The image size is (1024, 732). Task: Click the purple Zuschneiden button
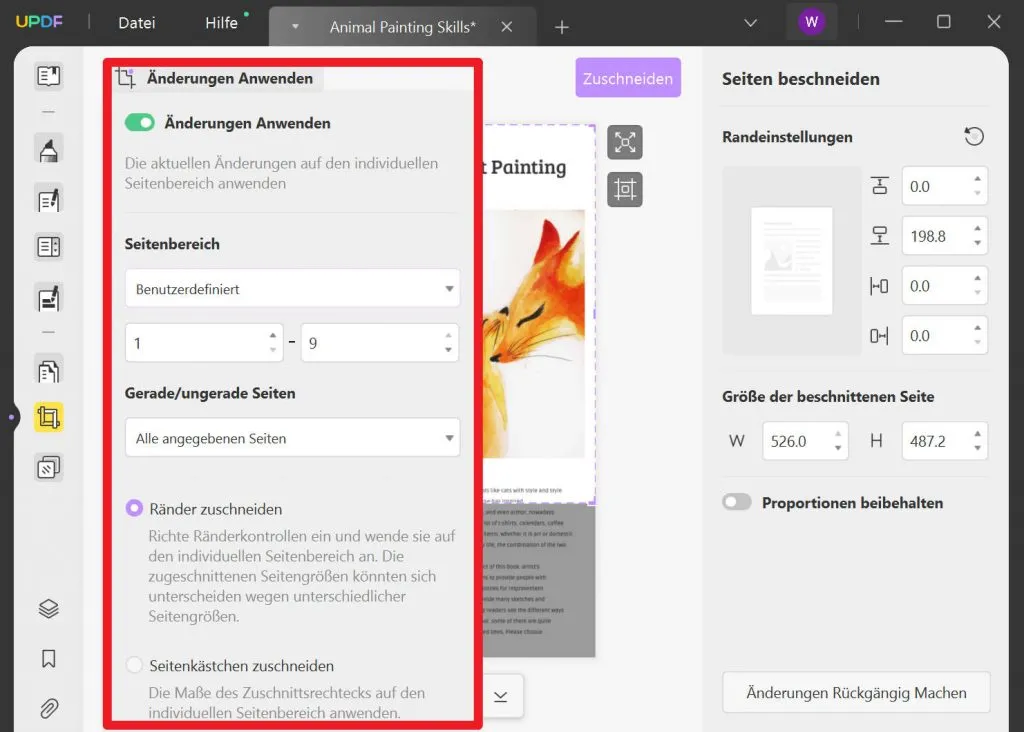tap(628, 78)
